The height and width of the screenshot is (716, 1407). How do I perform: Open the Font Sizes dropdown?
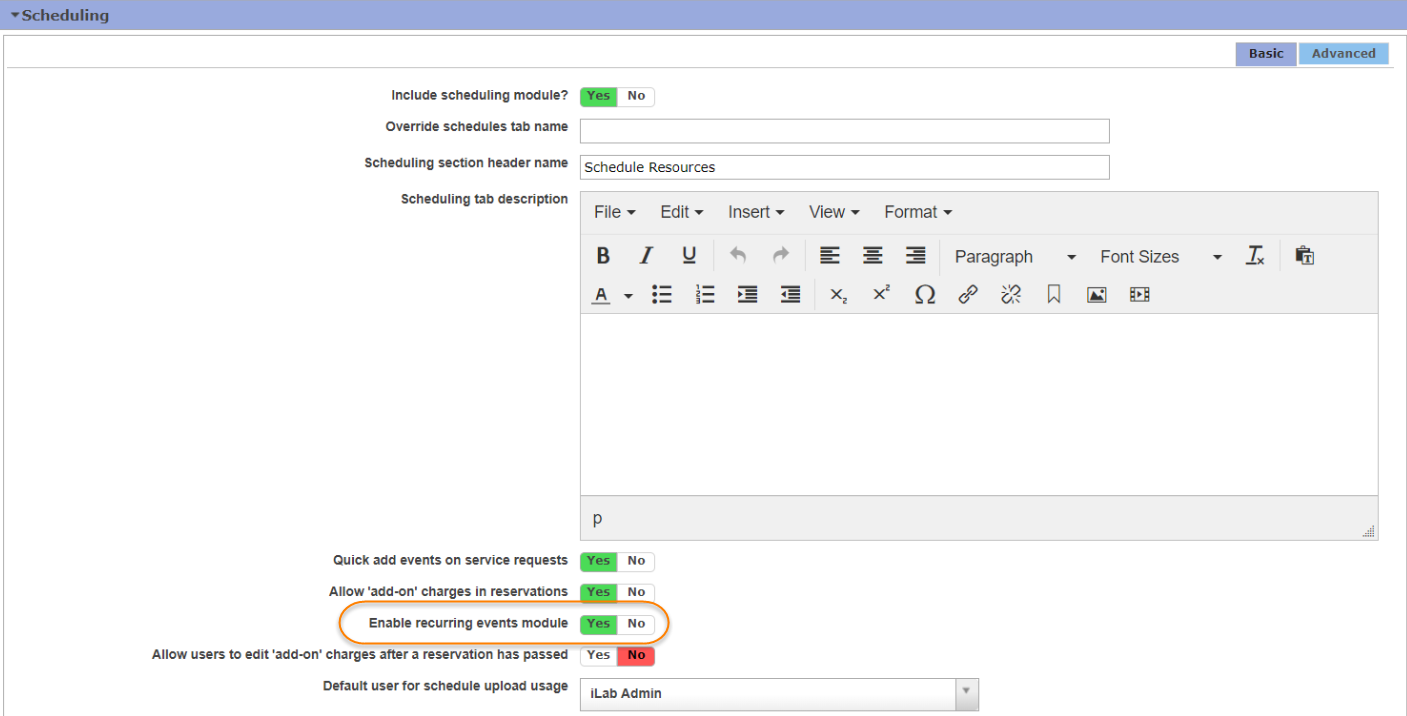1160,257
